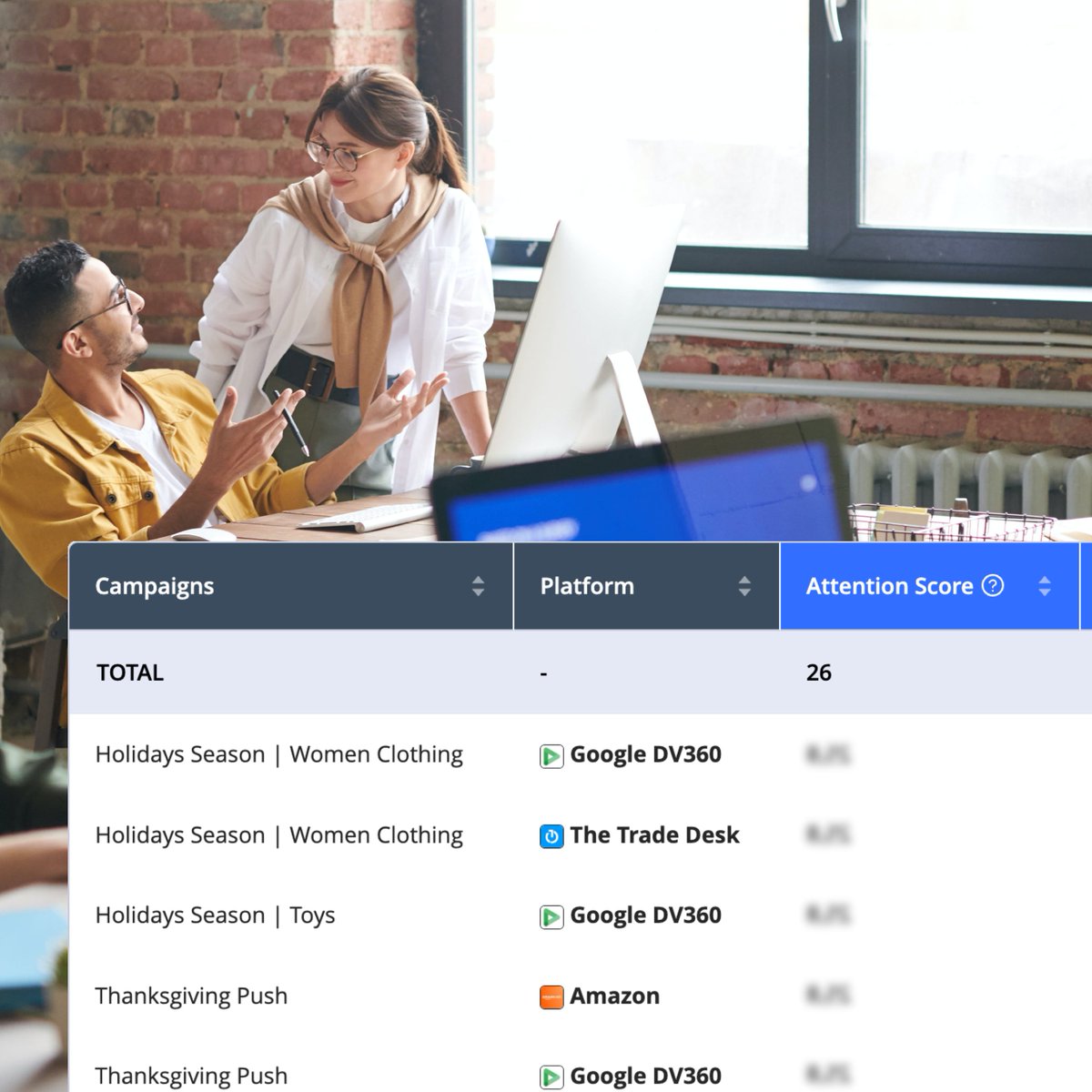Click the Google DV360 icon in Women Clothing row
Screen dimensions: 1092x1092
tap(551, 756)
